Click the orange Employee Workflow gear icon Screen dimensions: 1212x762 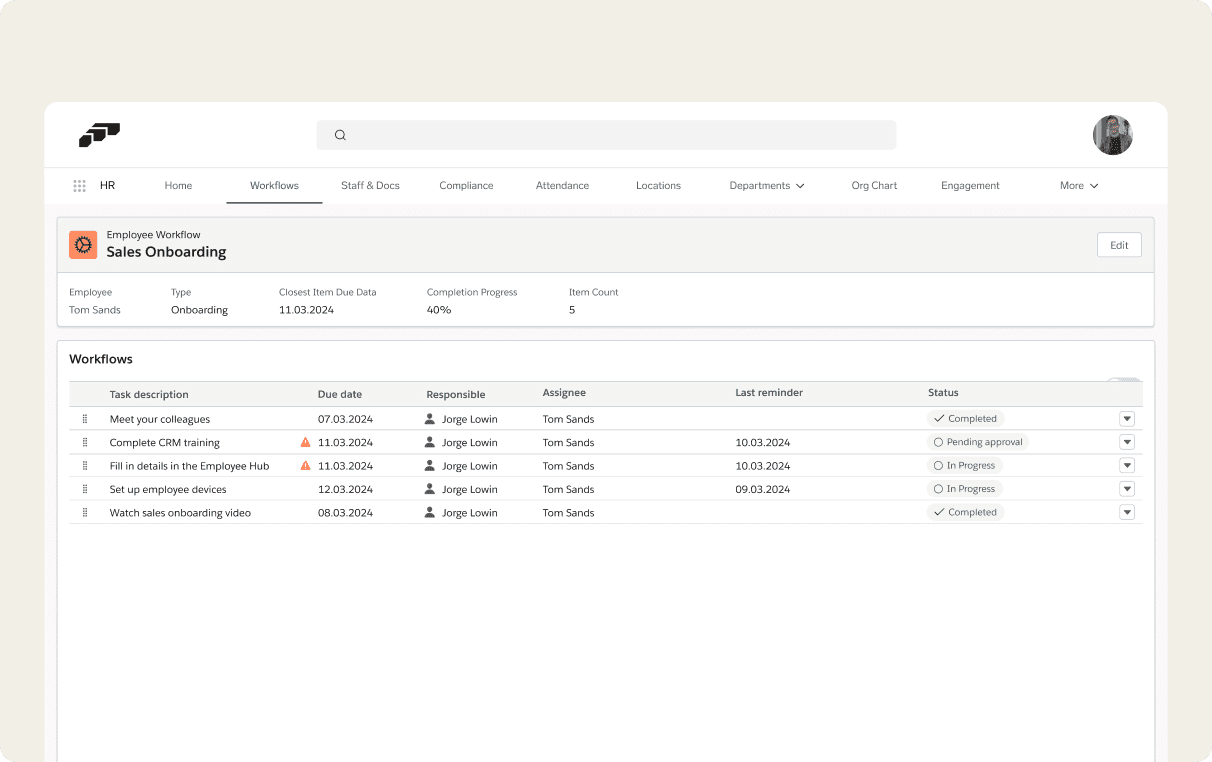(83, 245)
